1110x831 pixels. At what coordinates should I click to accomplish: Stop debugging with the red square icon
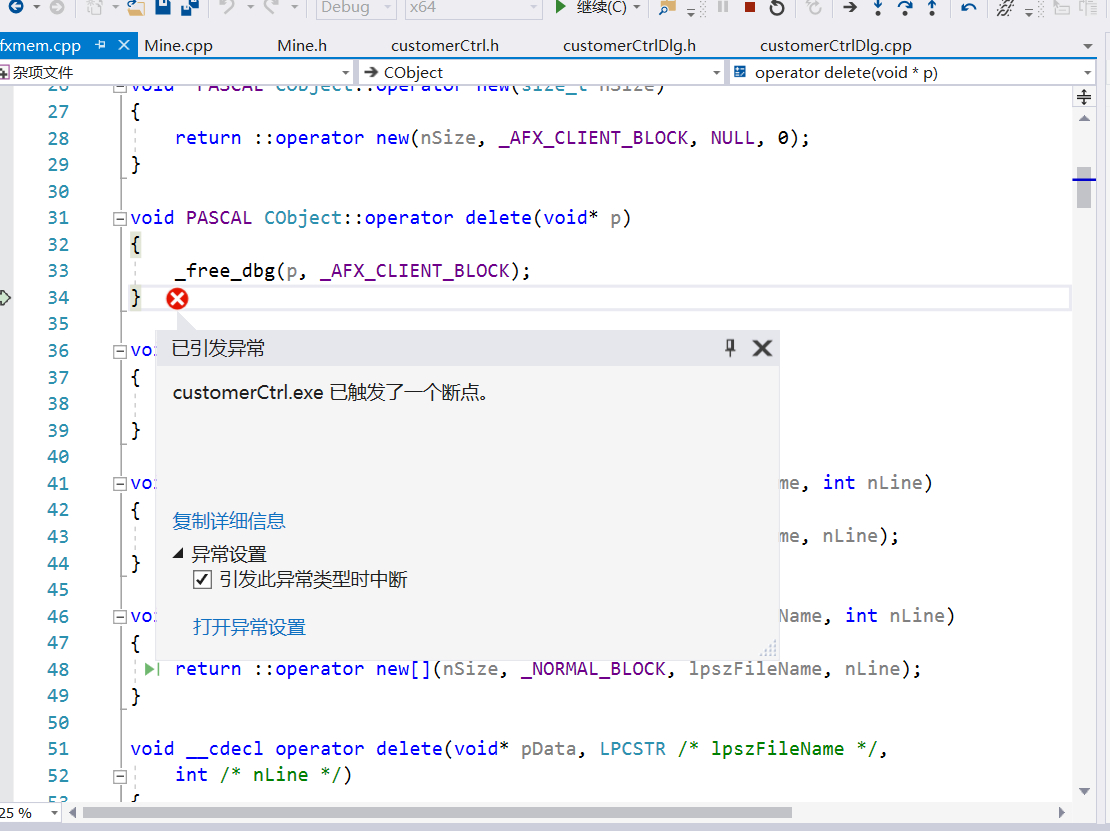750,7
